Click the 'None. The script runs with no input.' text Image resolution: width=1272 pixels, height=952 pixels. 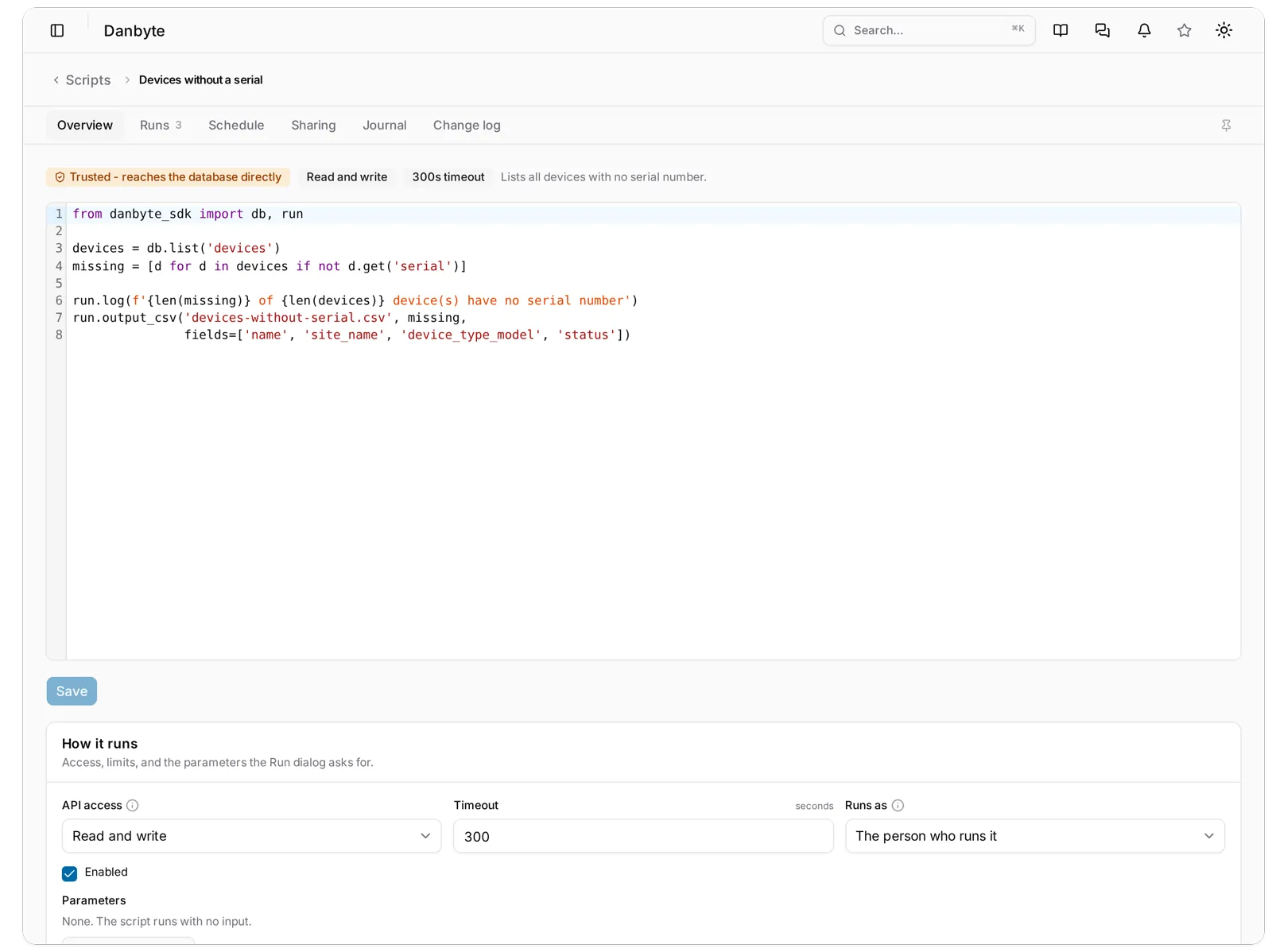157,921
